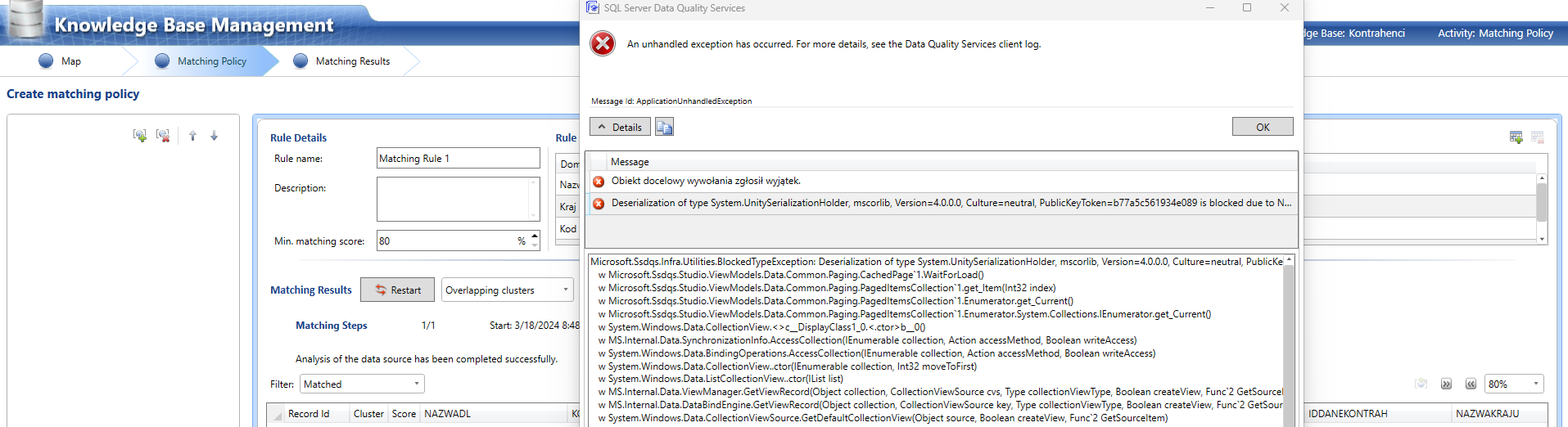This screenshot has width=1568, height=427.
Task: Click the double left arrow collapse icon
Action: [1471, 384]
